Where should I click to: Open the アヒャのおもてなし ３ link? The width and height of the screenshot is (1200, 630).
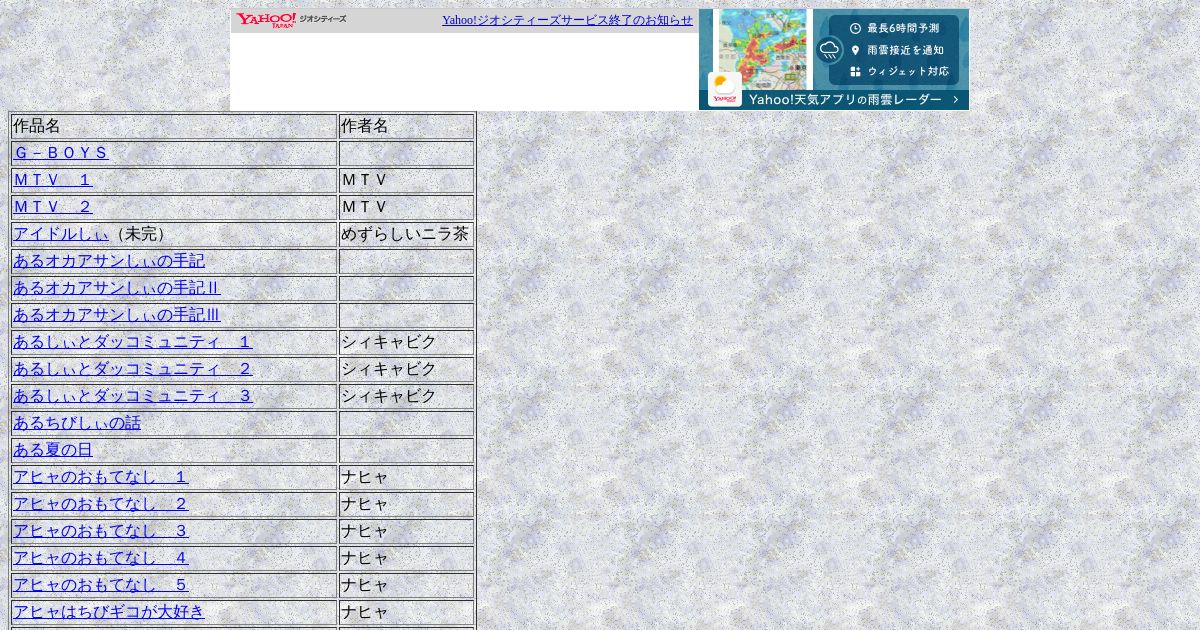[101, 531]
